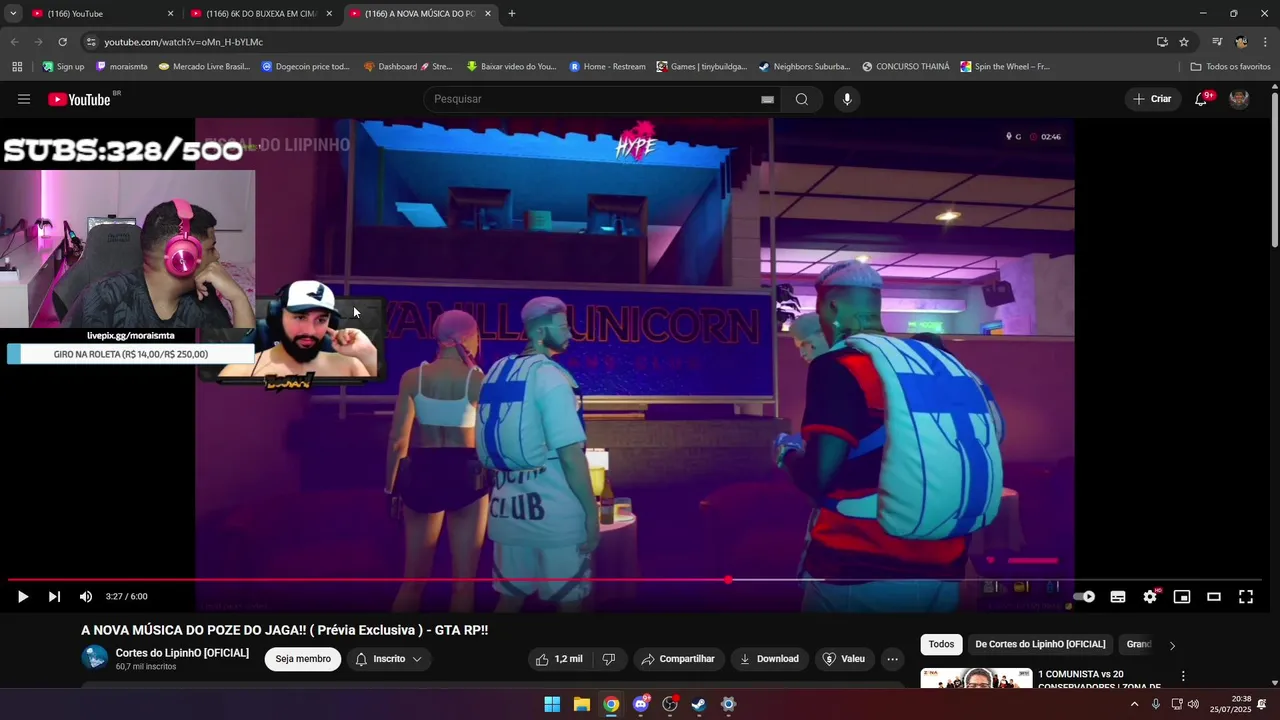Play the video
The height and width of the screenshot is (720, 1280).
[22, 597]
